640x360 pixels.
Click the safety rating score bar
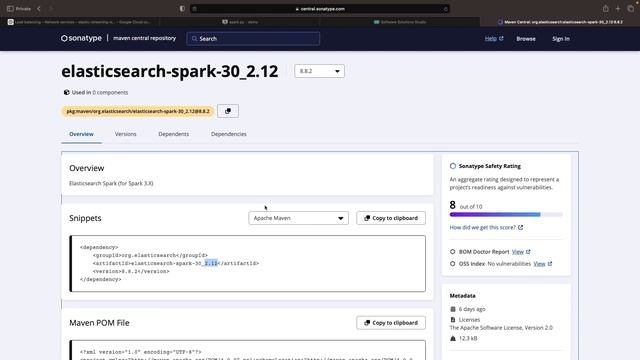point(506,214)
